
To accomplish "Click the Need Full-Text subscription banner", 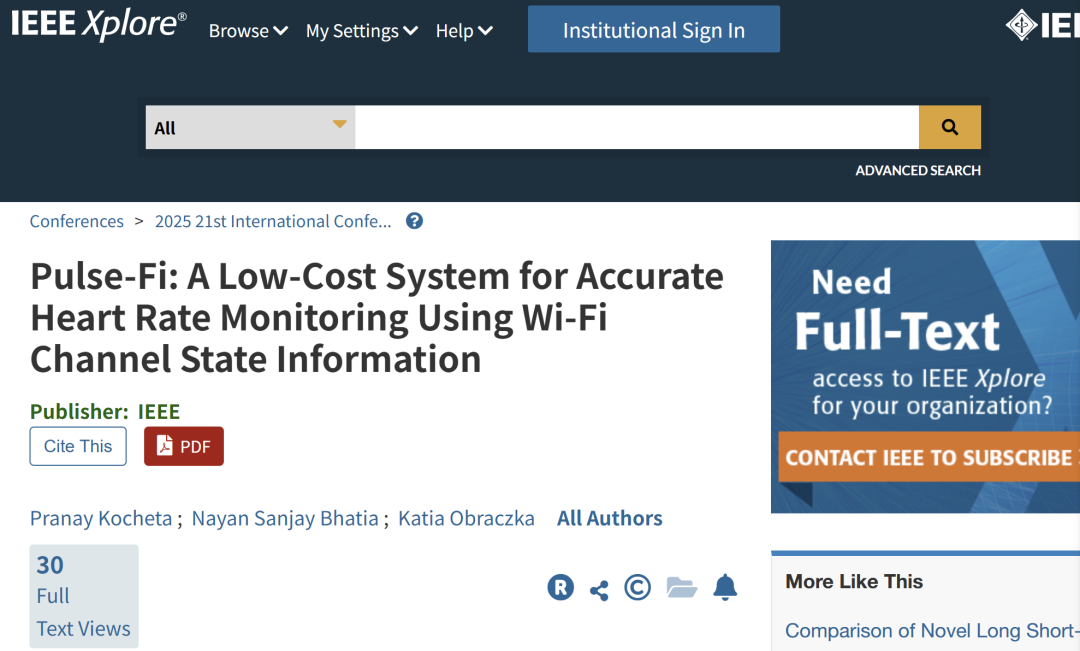I will pyautogui.click(x=925, y=376).
